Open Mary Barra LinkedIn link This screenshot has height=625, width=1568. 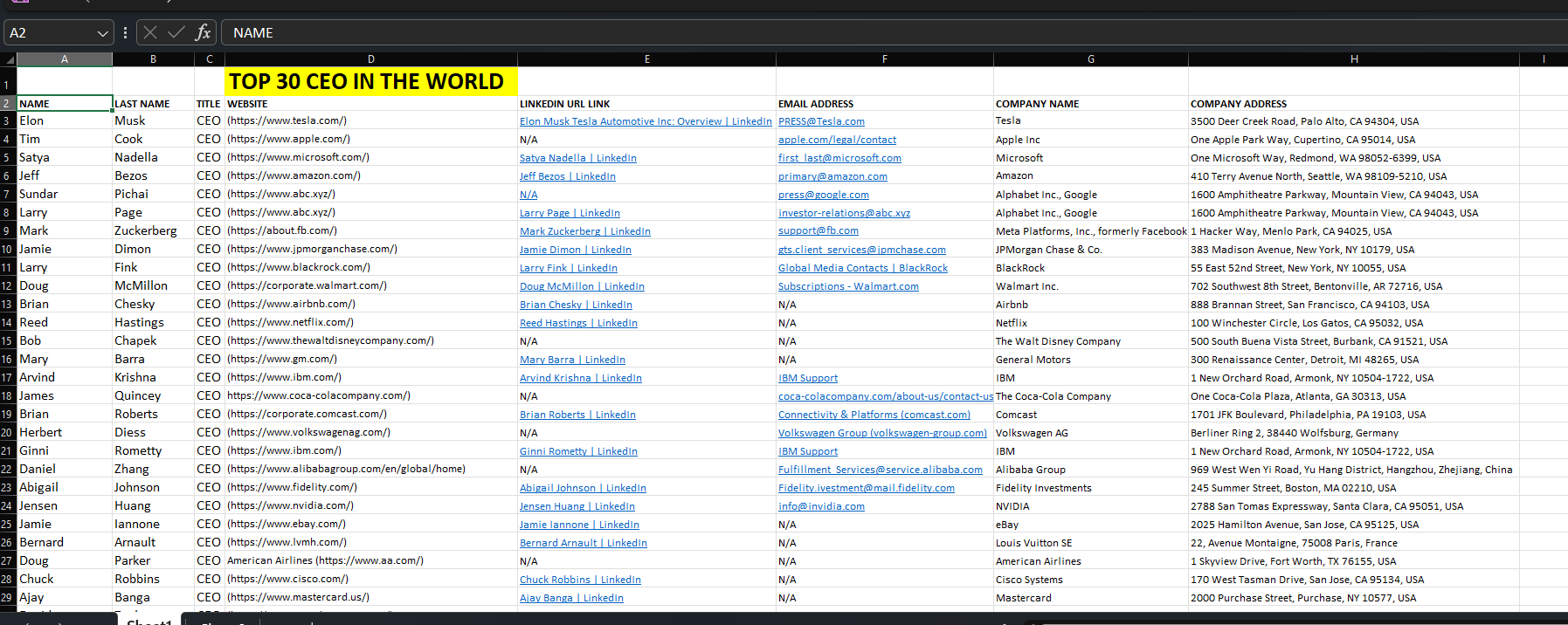[572, 360]
